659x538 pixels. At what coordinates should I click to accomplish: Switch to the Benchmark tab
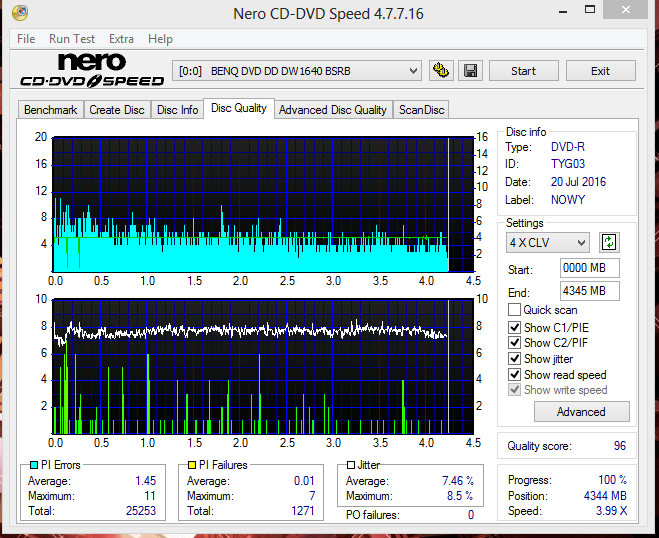click(50, 110)
